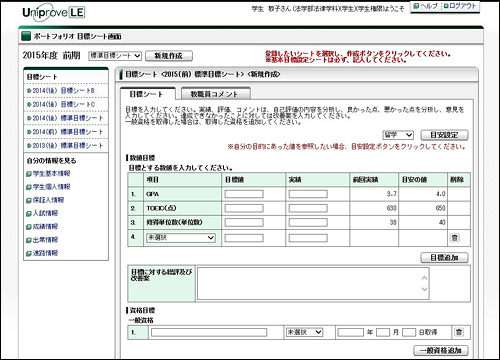This screenshot has height=360, width=500.
Task: Click the 4.0 目安の値 for GPA
Action: [441, 194]
